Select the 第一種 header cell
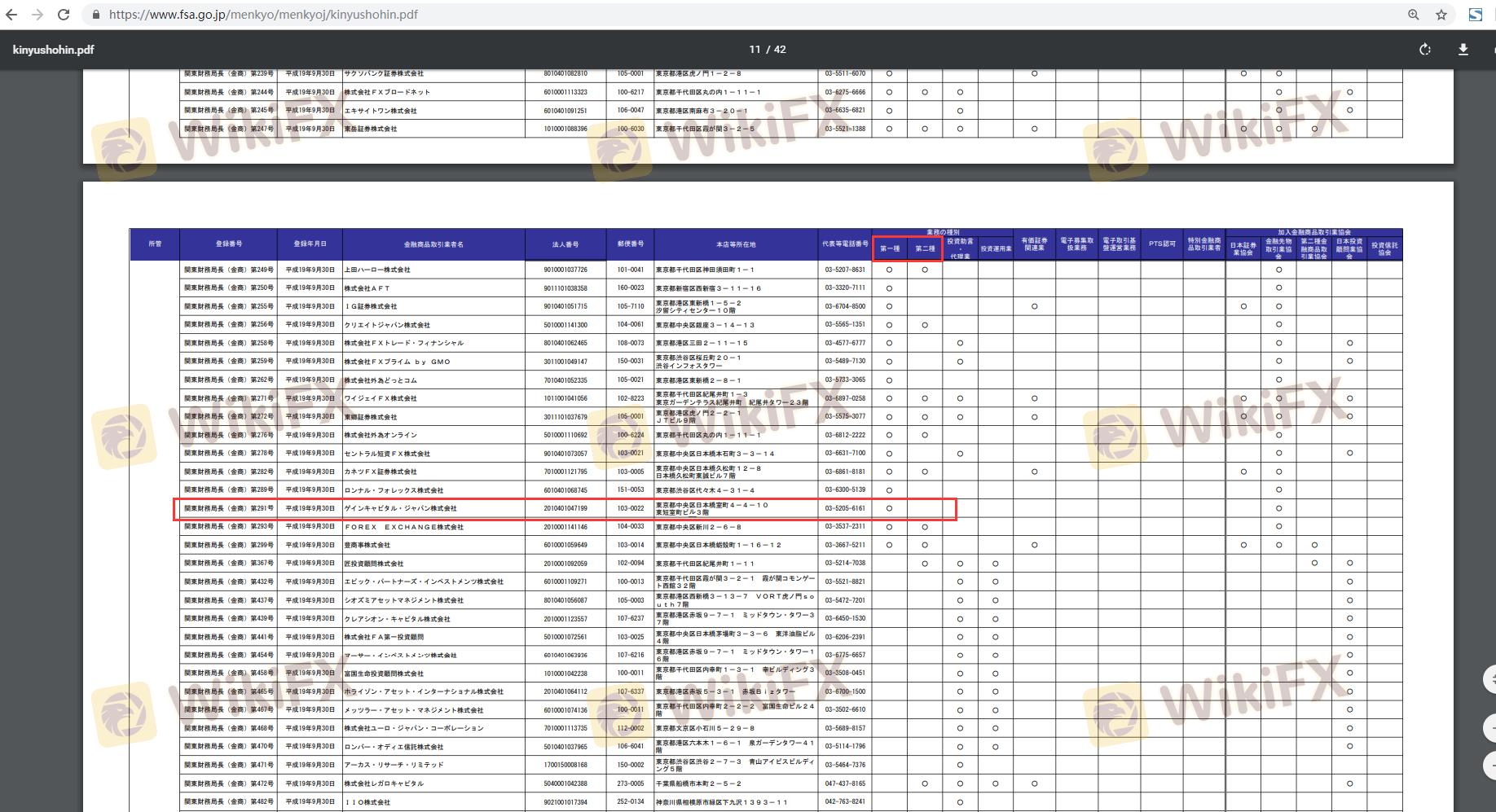 890,248
